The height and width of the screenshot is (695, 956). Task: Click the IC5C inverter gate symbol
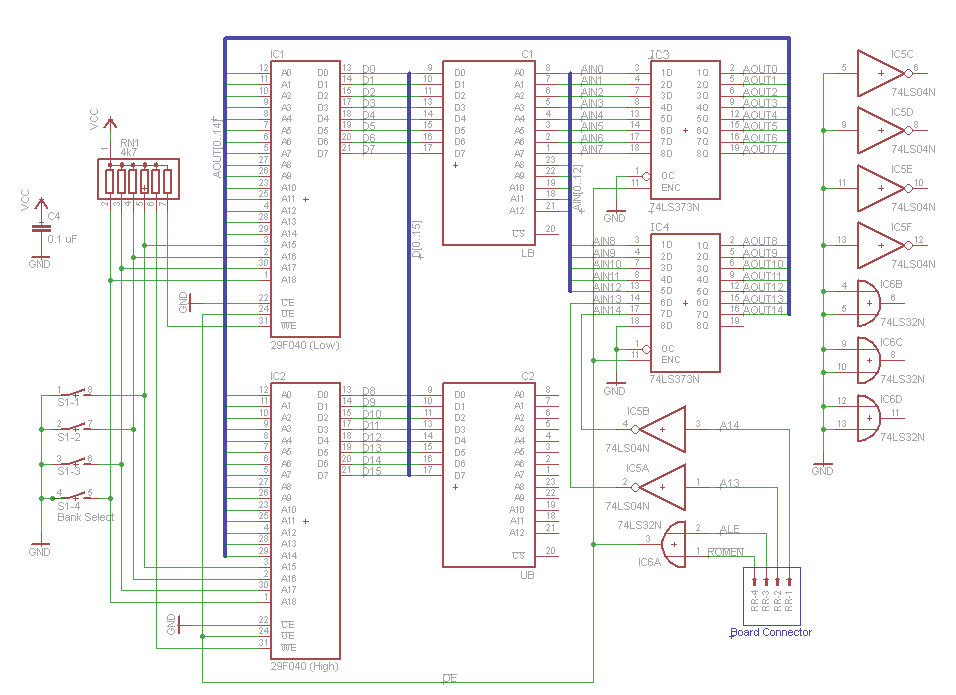[x=877, y=73]
